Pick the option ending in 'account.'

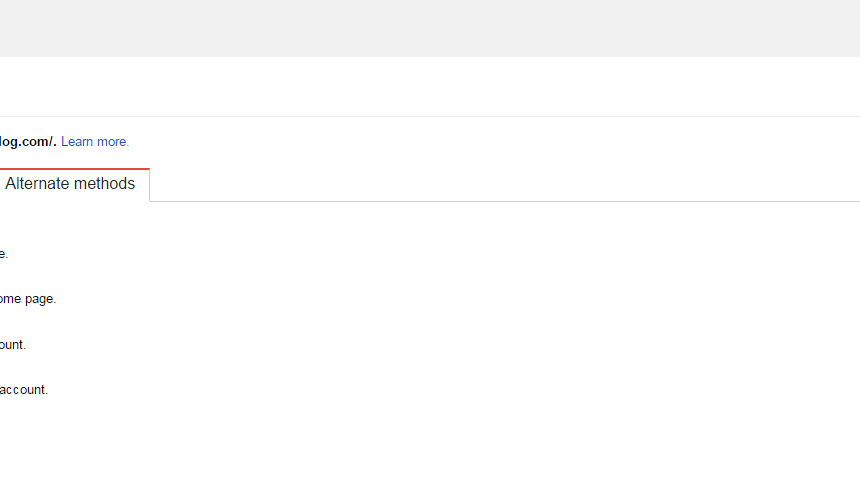(24, 390)
